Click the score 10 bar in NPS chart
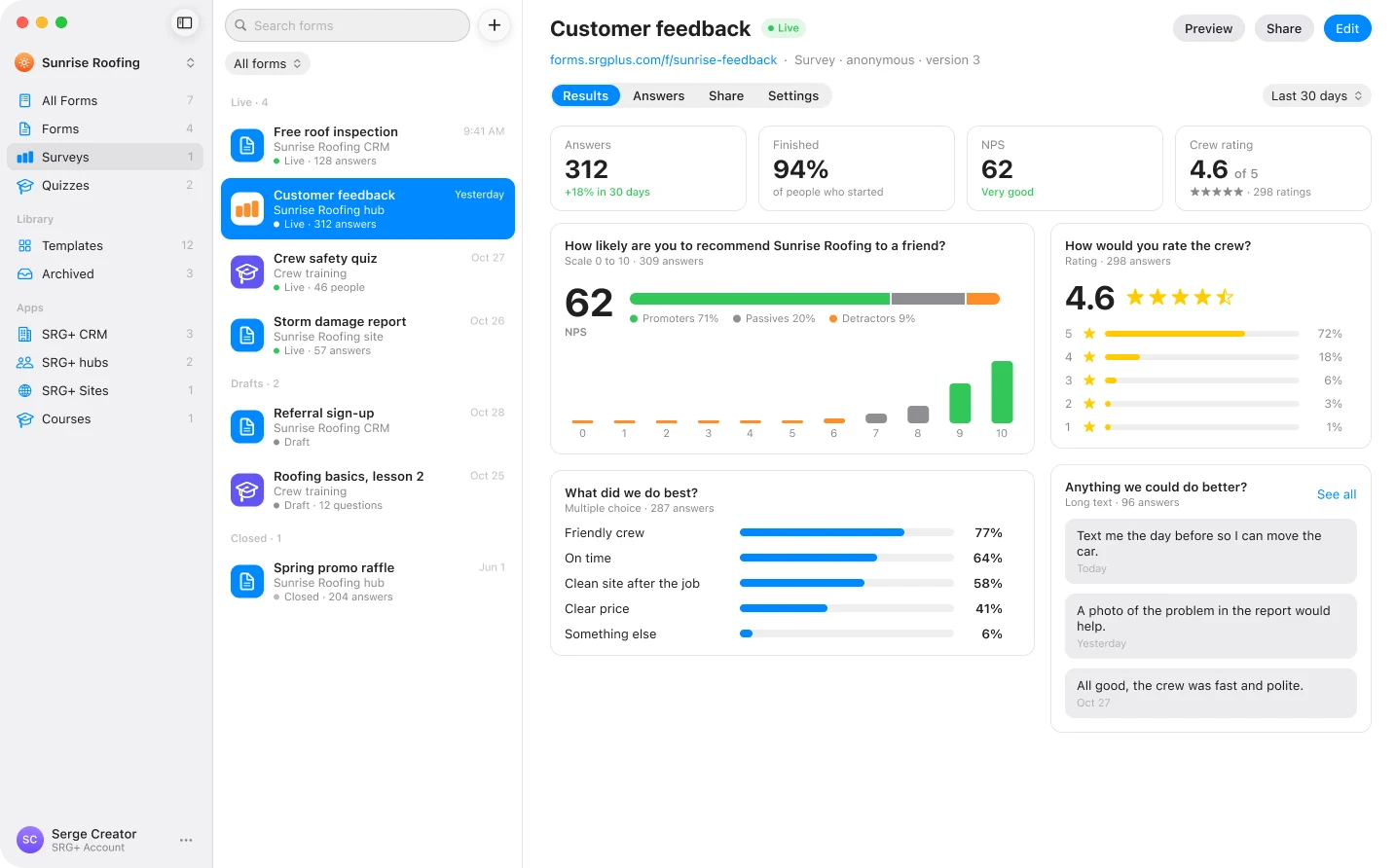The width and height of the screenshot is (1396, 868). 1002,391
